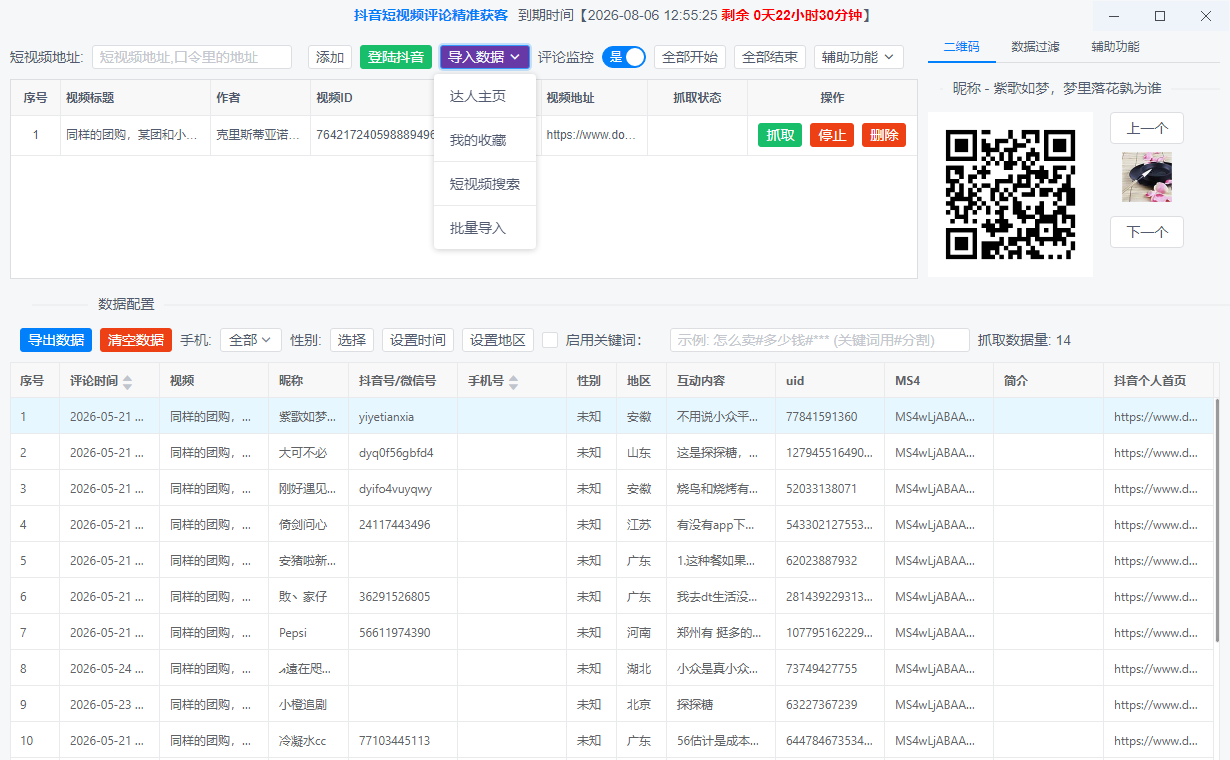
Task: Toggle the 评论监控 switch off
Action: pos(624,57)
